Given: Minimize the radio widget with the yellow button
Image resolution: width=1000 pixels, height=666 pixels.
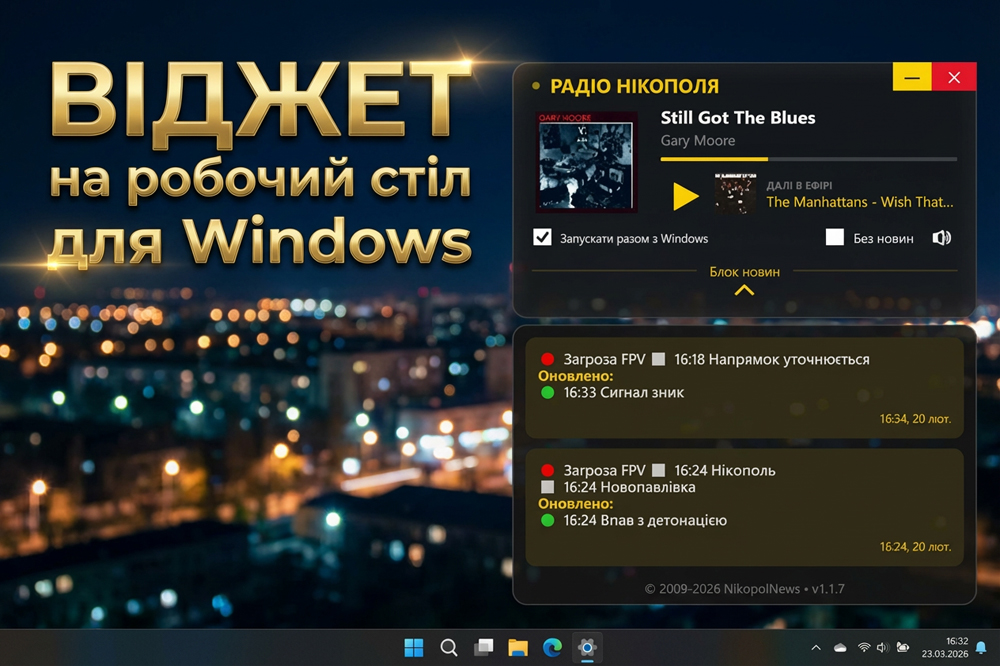Looking at the screenshot, I should click(912, 77).
